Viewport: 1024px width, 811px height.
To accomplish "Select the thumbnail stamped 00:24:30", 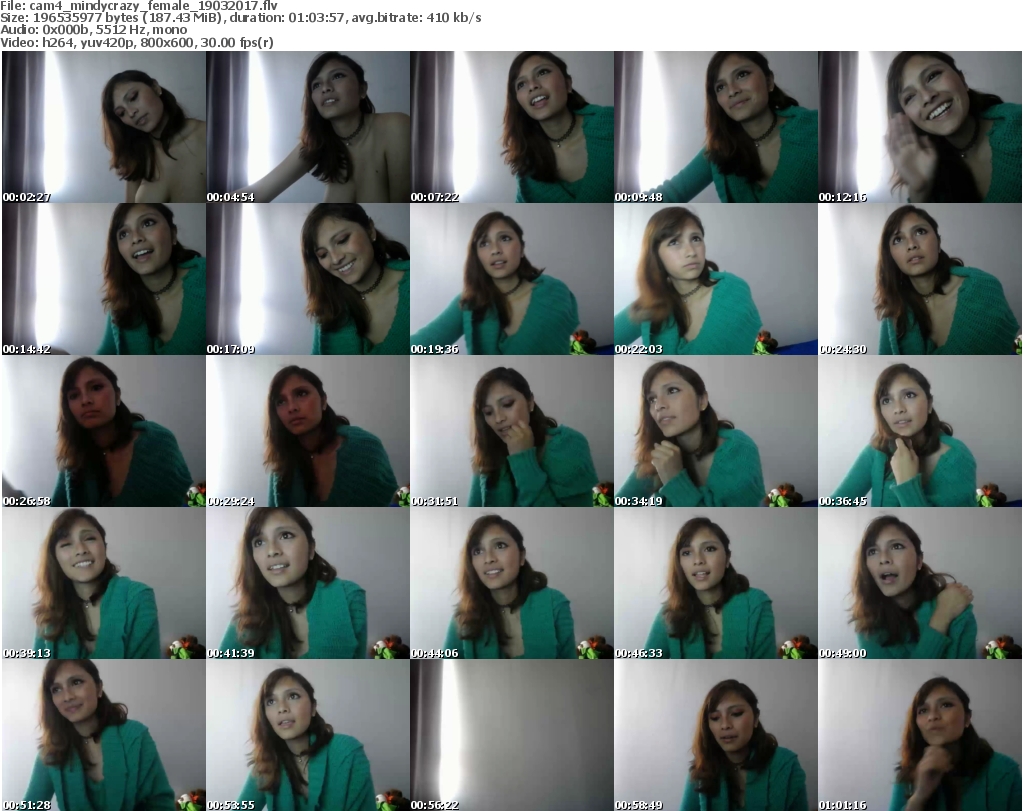I will pos(920,279).
